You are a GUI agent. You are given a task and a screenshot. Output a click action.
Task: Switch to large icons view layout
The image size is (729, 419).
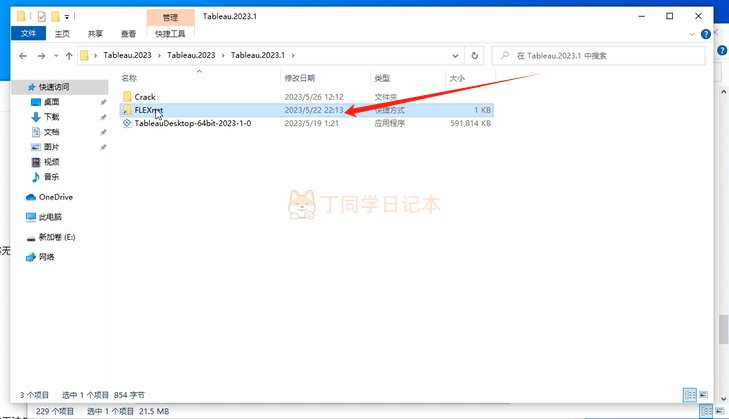(703, 395)
